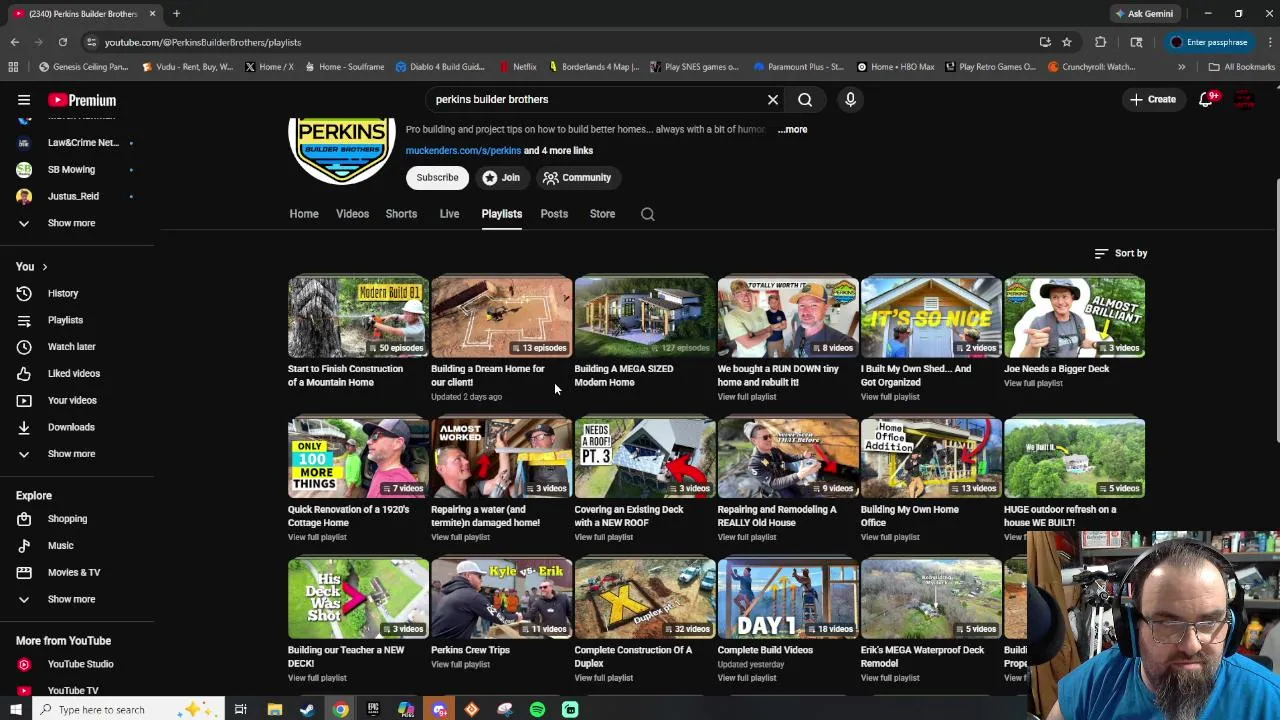The width and height of the screenshot is (1280, 720).
Task: Open the Community button
Action: (577, 178)
